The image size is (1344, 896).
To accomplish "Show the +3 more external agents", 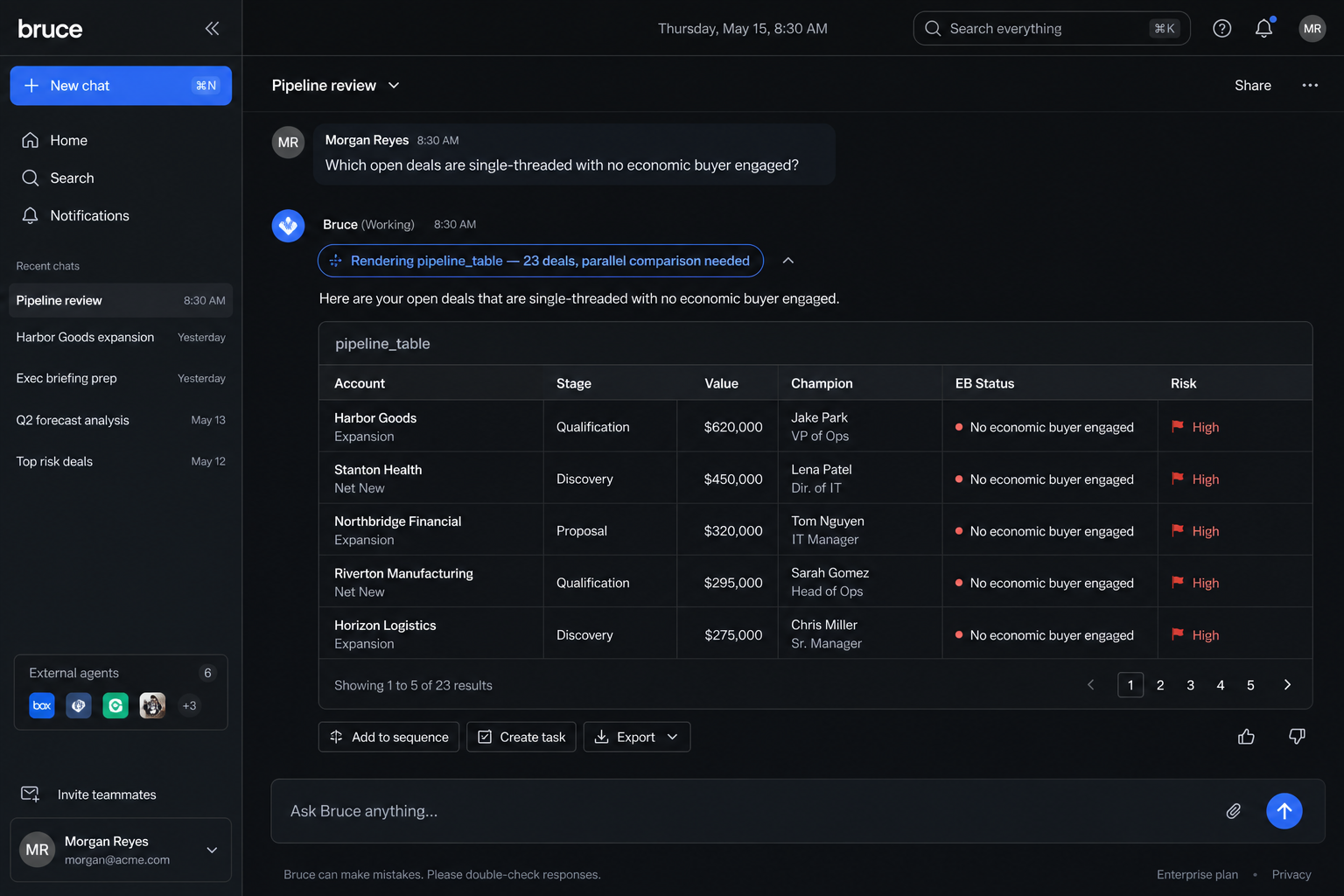I will coord(189,705).
